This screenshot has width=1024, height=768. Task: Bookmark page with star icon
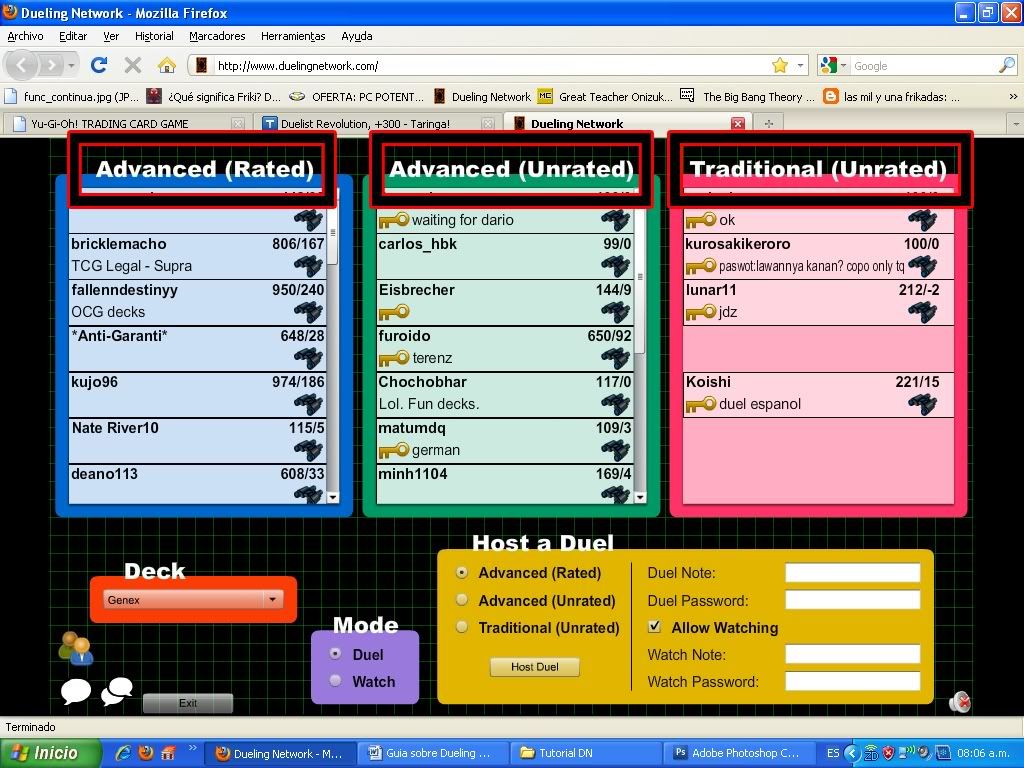click(780, 65)
